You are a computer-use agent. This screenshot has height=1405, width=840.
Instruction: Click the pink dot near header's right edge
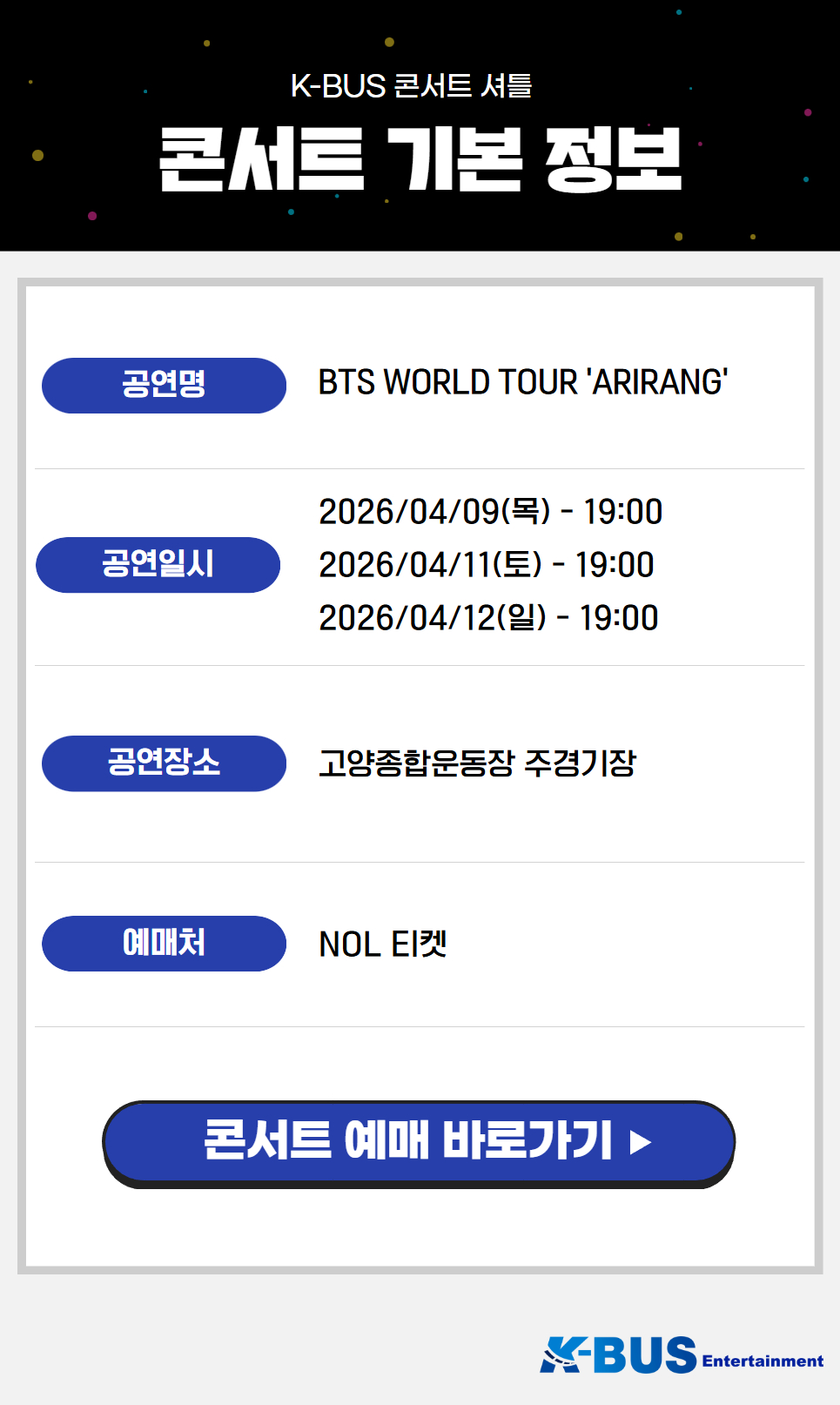(x=808, y=112)
